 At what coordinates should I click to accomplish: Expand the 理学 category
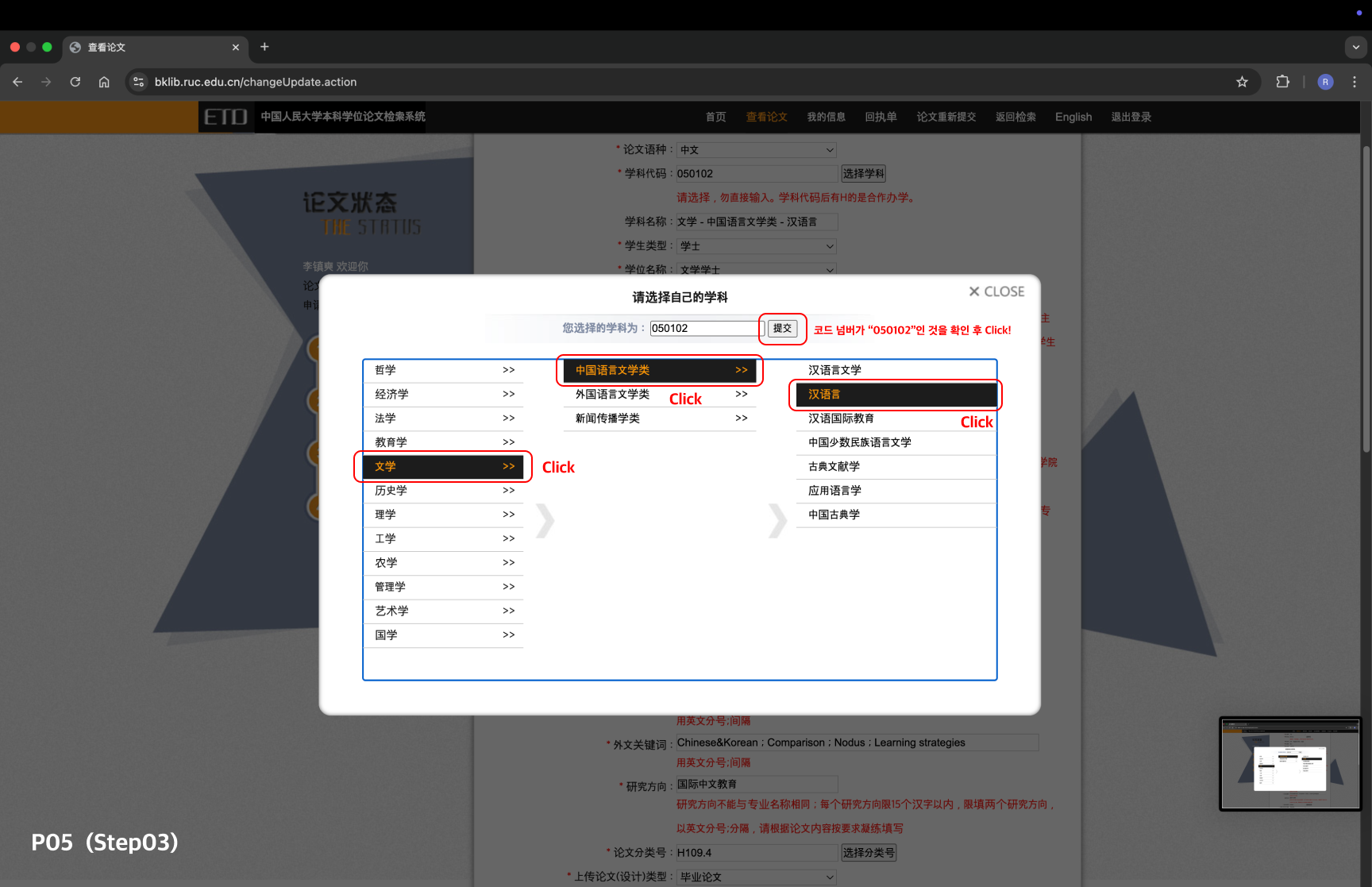click(x=444, y=515)
